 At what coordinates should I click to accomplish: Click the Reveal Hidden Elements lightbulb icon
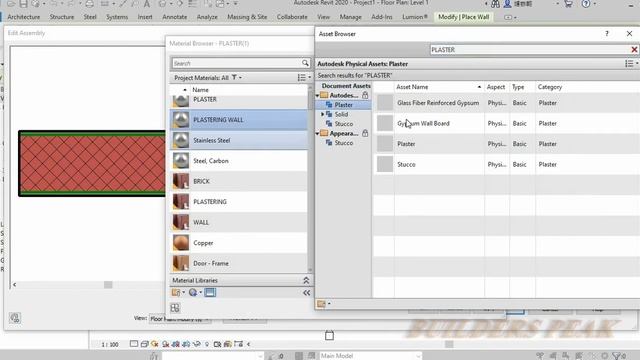207,344
